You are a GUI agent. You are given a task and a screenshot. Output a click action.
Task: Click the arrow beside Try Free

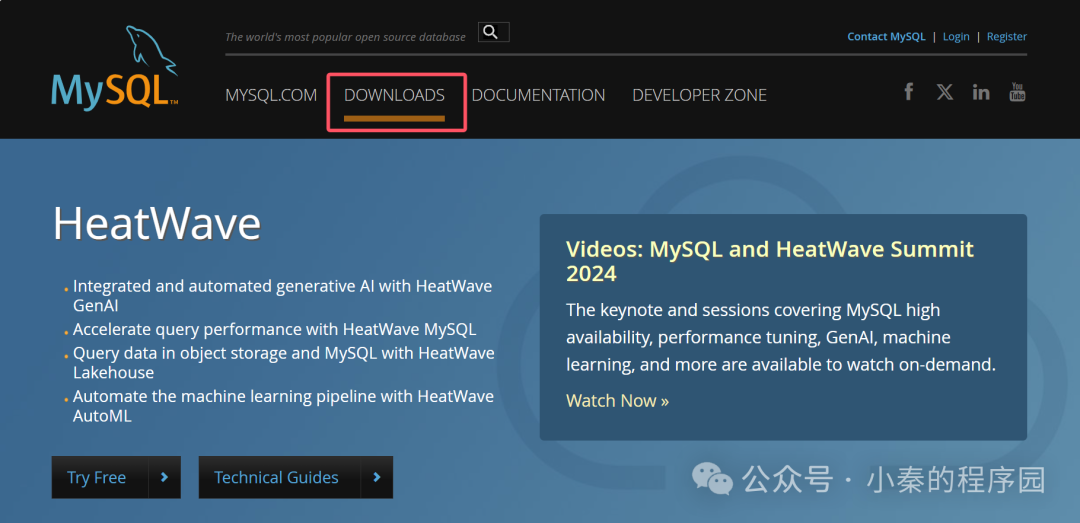click(164, 477)
